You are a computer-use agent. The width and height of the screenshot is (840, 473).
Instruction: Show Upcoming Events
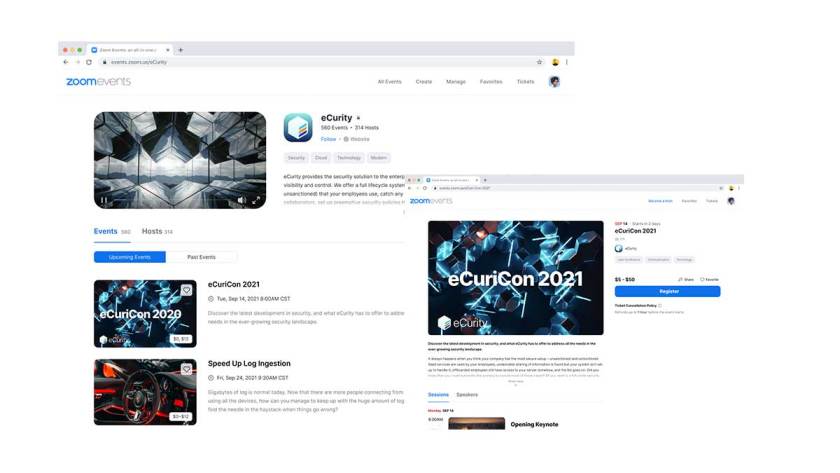(x=130, y=257)
